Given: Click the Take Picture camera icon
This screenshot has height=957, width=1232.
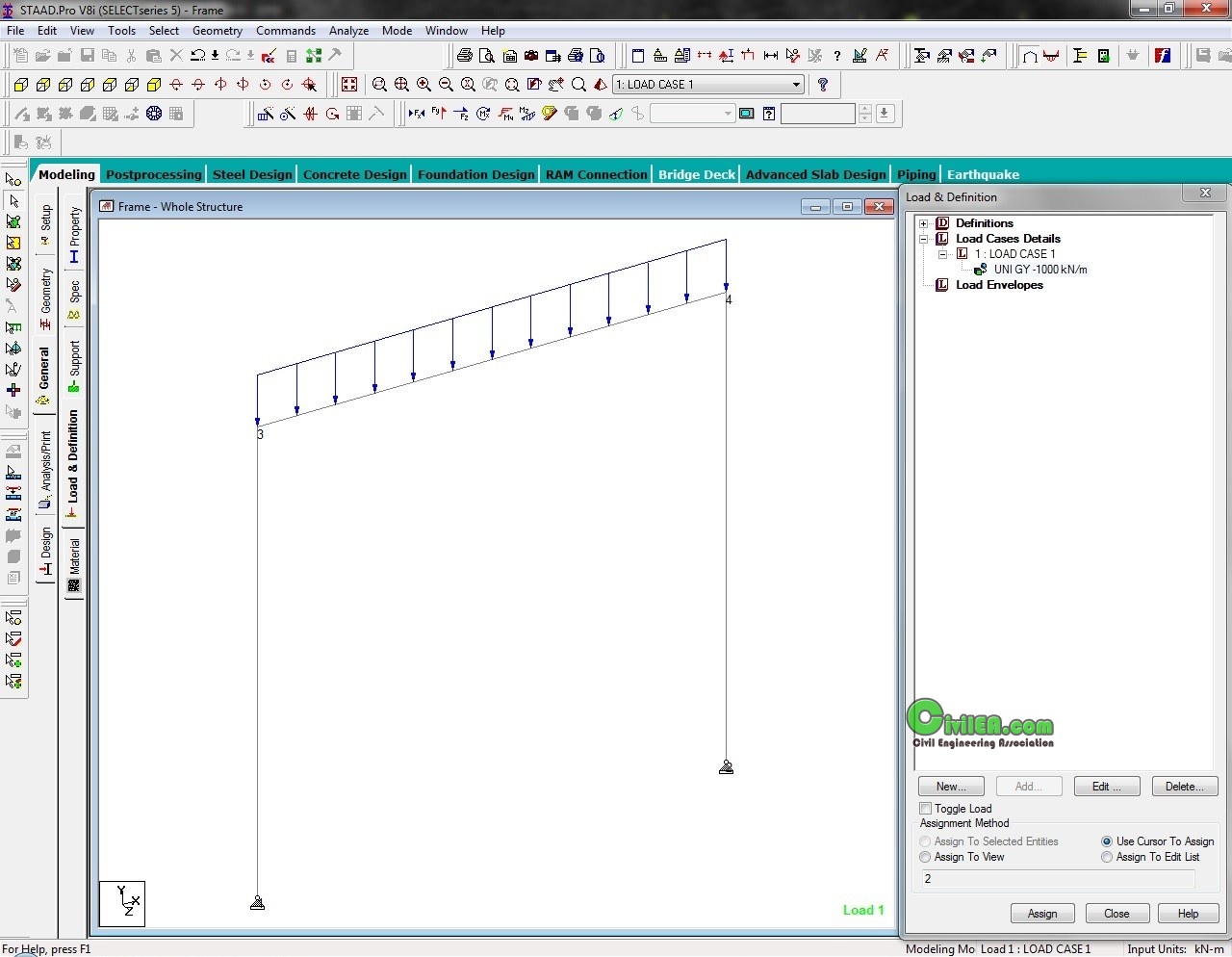Looking at the screenshot, I should coord(531,56).
